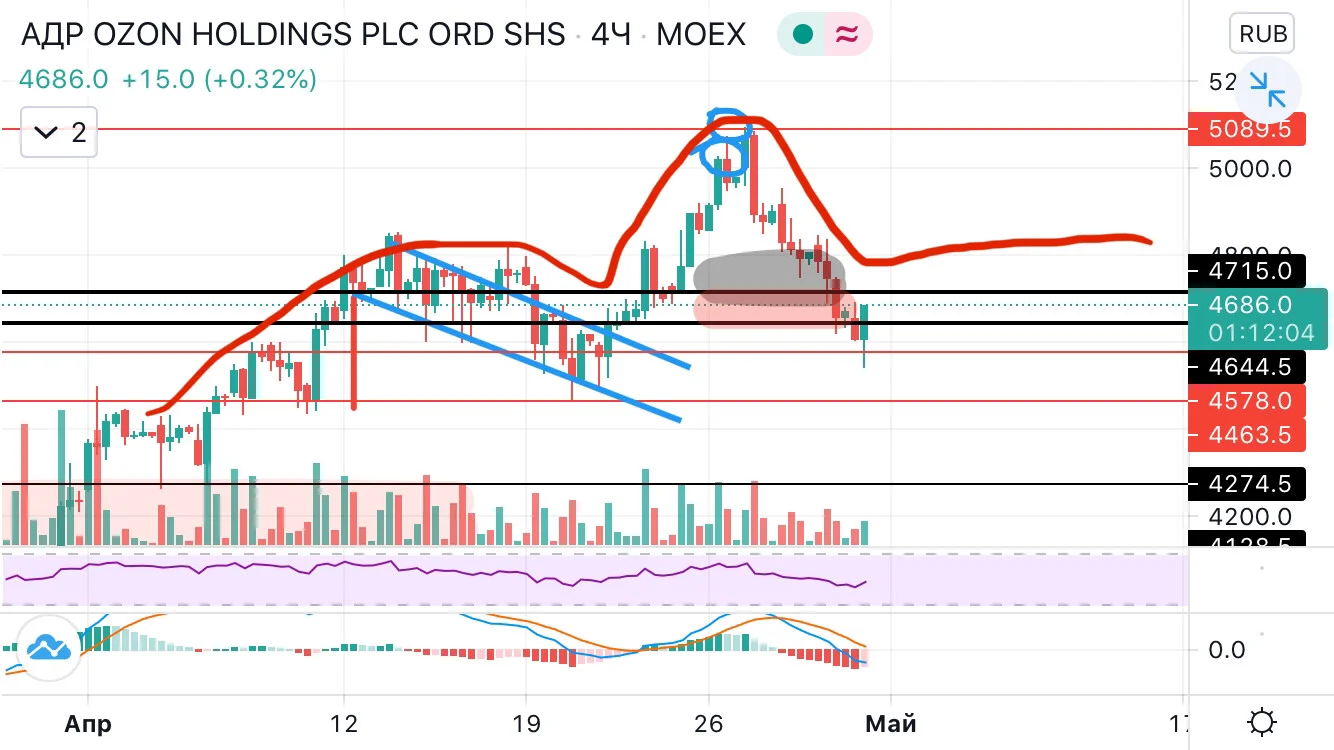Collapse the indicators legend showing 2
1334x750 pixels.
pyautogui.click(x=59, y=132)
